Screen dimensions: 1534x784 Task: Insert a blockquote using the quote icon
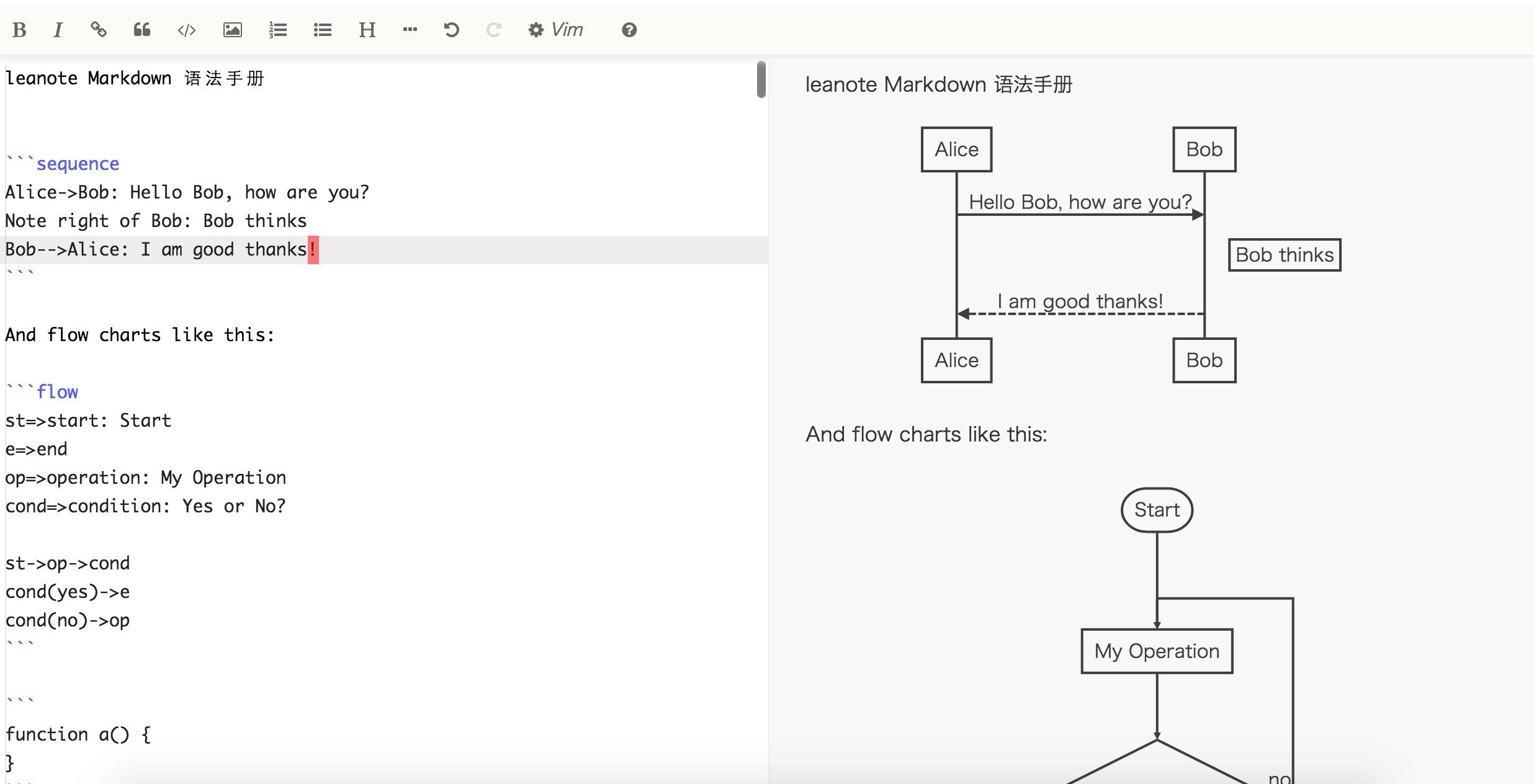(142, 30)
